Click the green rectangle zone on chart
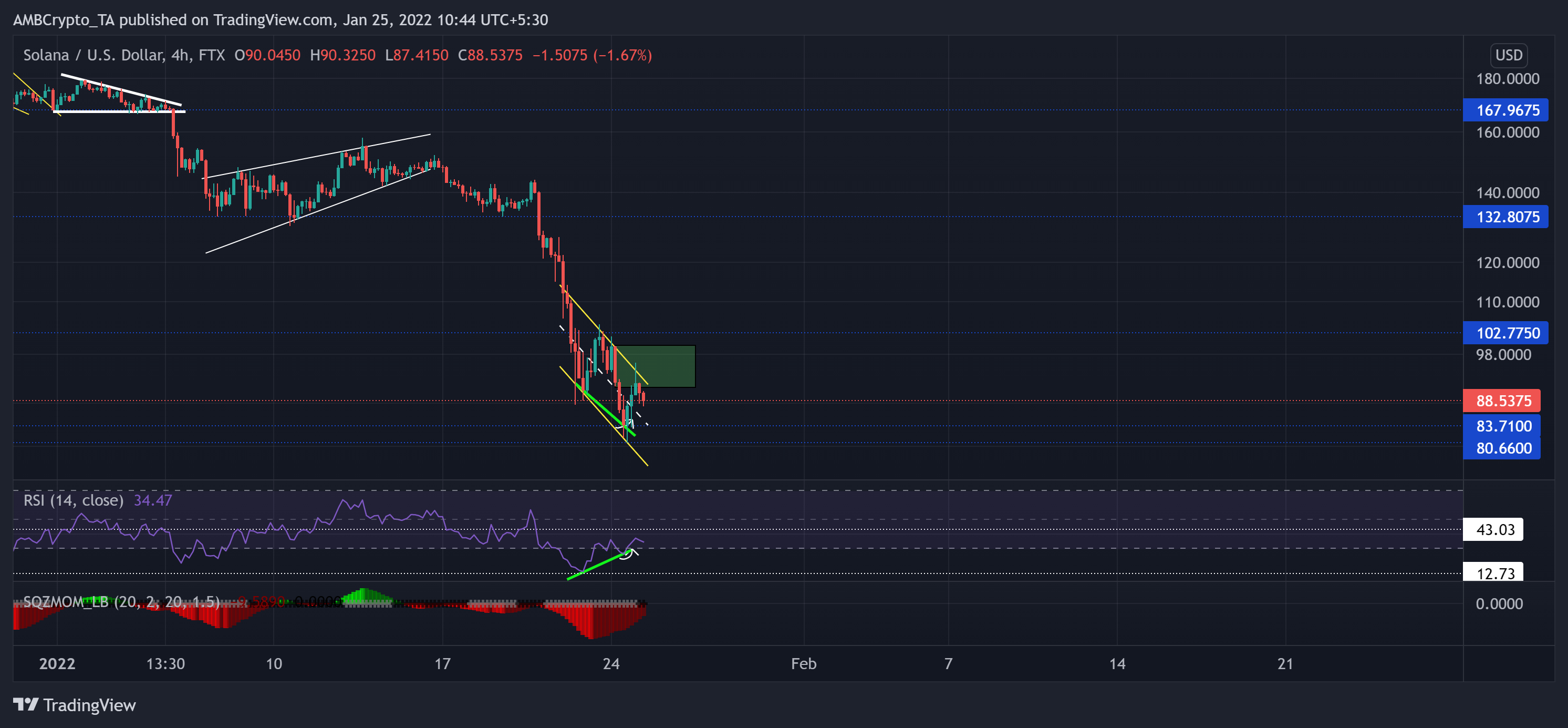The image size is (1568, 728). [655, 366]
